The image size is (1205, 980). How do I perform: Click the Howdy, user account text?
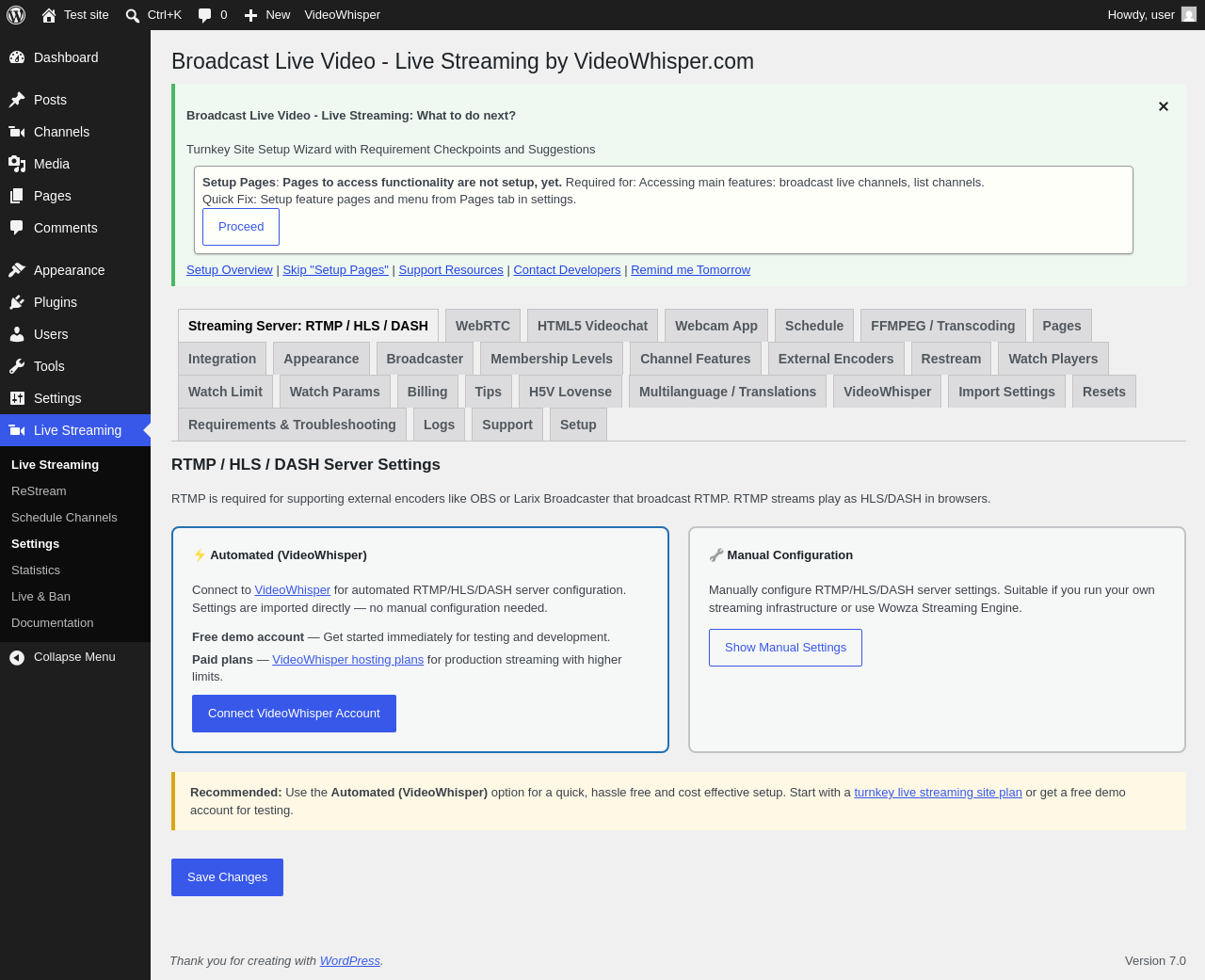click(x=1141, y=15)
